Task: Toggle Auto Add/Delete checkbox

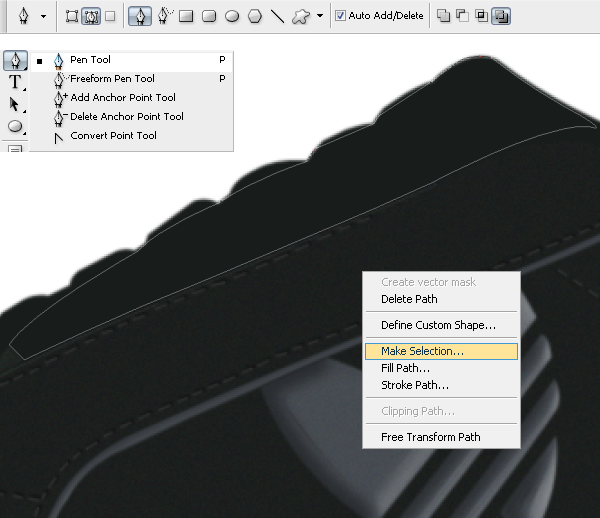Action: pyautogui.click(x=340, y=16)
